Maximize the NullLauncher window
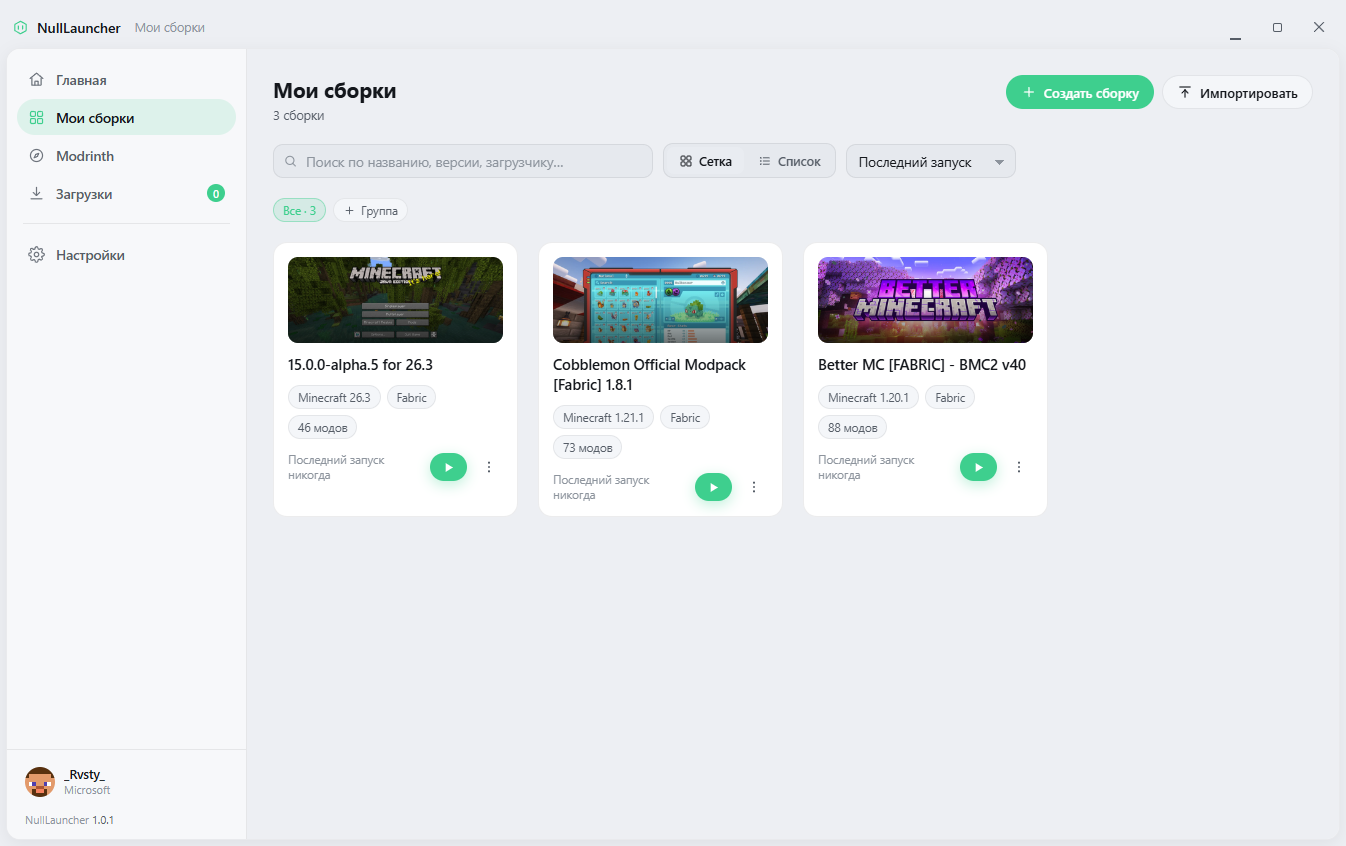This screenshot has width=1346, height=846. [1277, 27]
